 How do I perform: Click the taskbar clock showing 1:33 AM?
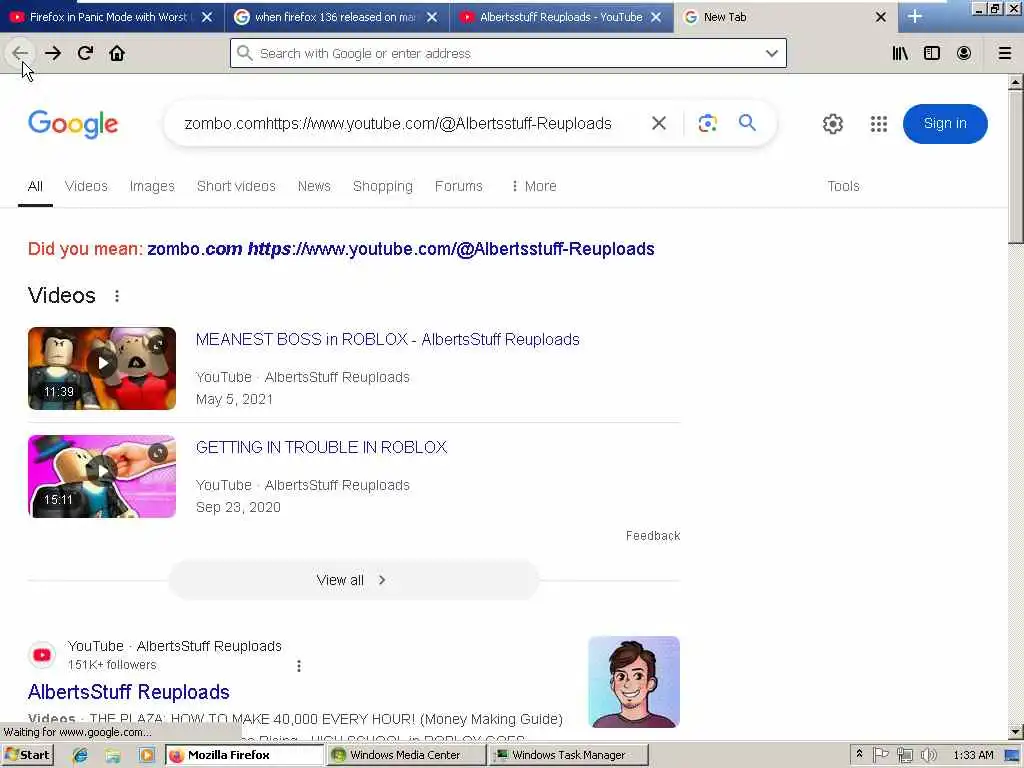pos(973,755)
